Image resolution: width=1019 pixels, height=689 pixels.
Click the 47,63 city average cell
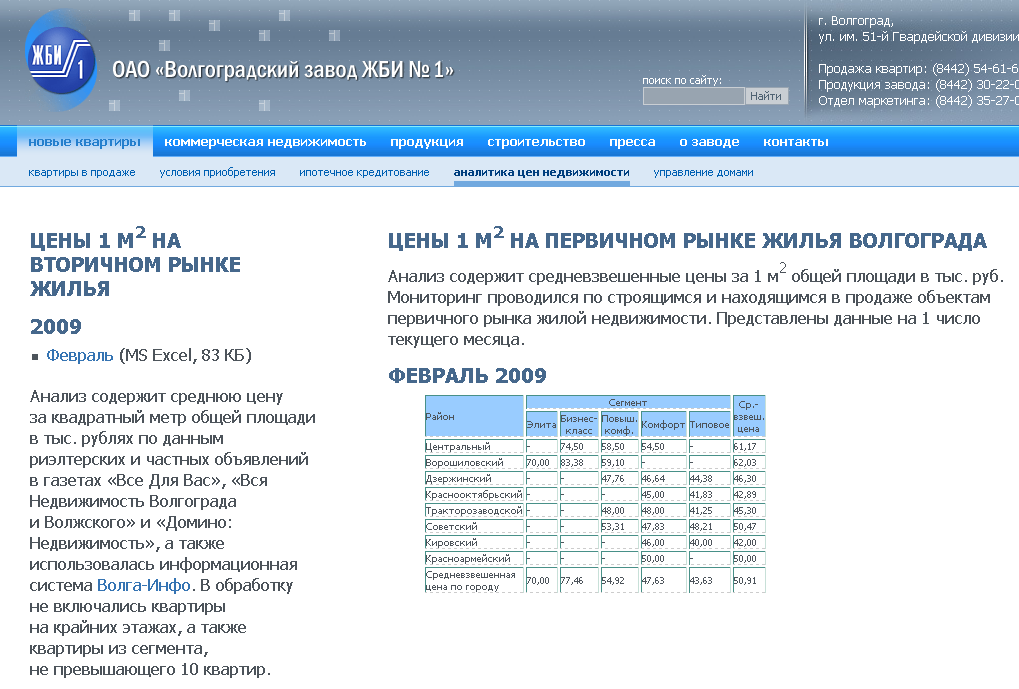(663, 580)
